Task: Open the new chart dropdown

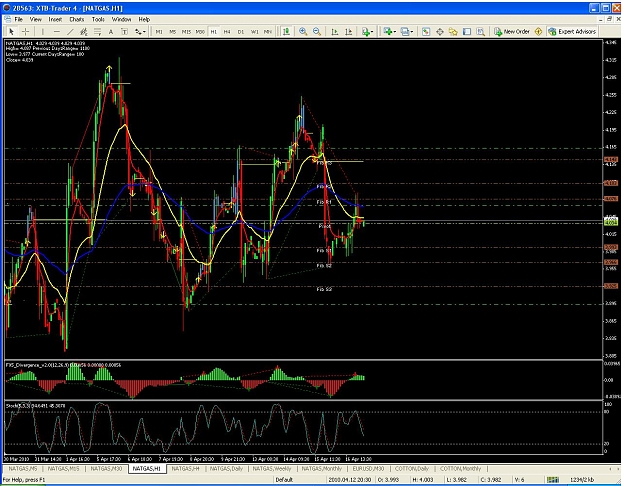Action: 389,31
